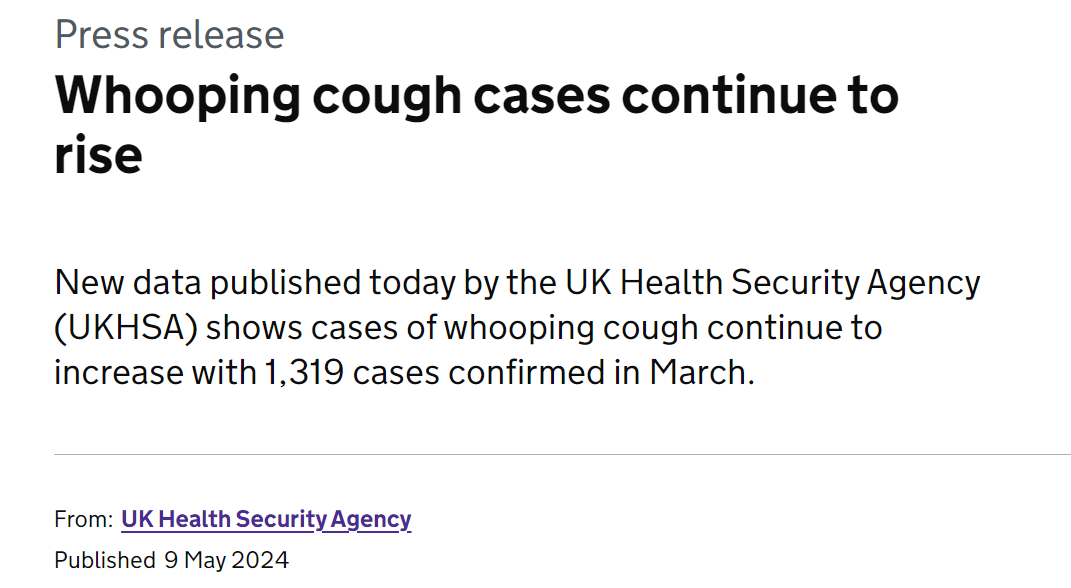The image size is (1071, 588).
Task: Click the horizontal divider line below the summary
Action: pos(562,455)
